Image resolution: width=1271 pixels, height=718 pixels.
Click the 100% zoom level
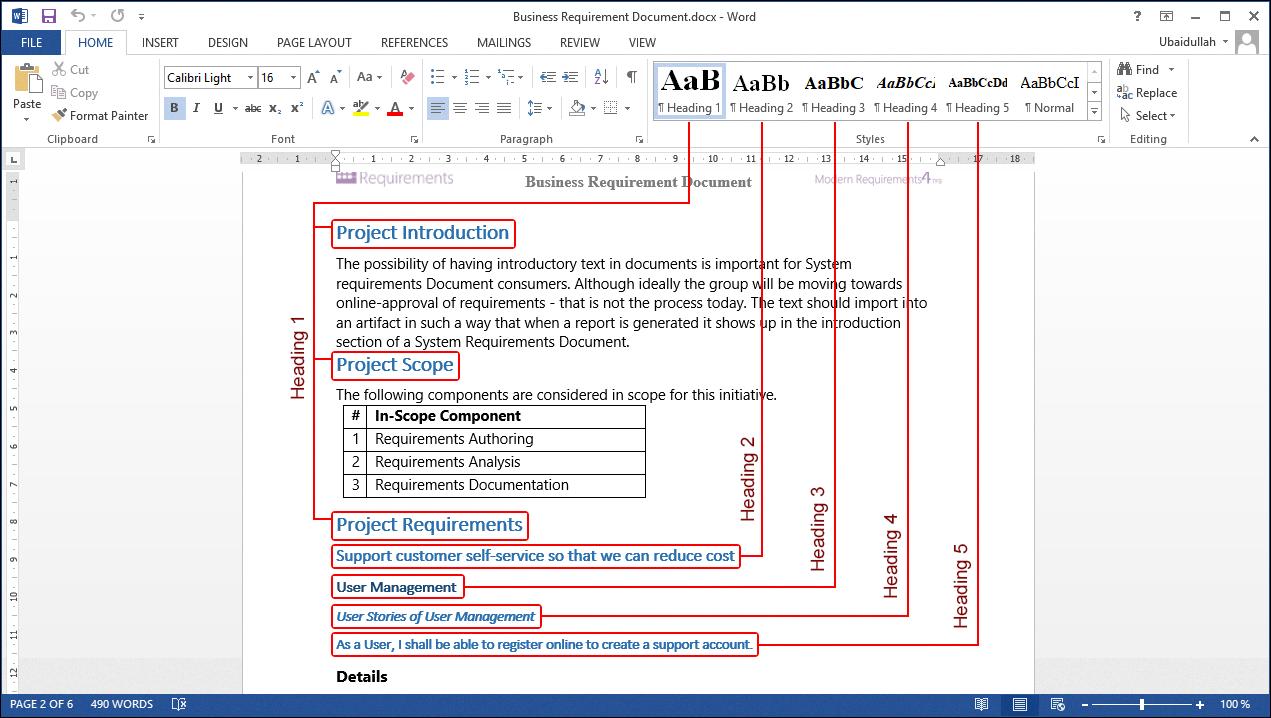(1235, 705)
